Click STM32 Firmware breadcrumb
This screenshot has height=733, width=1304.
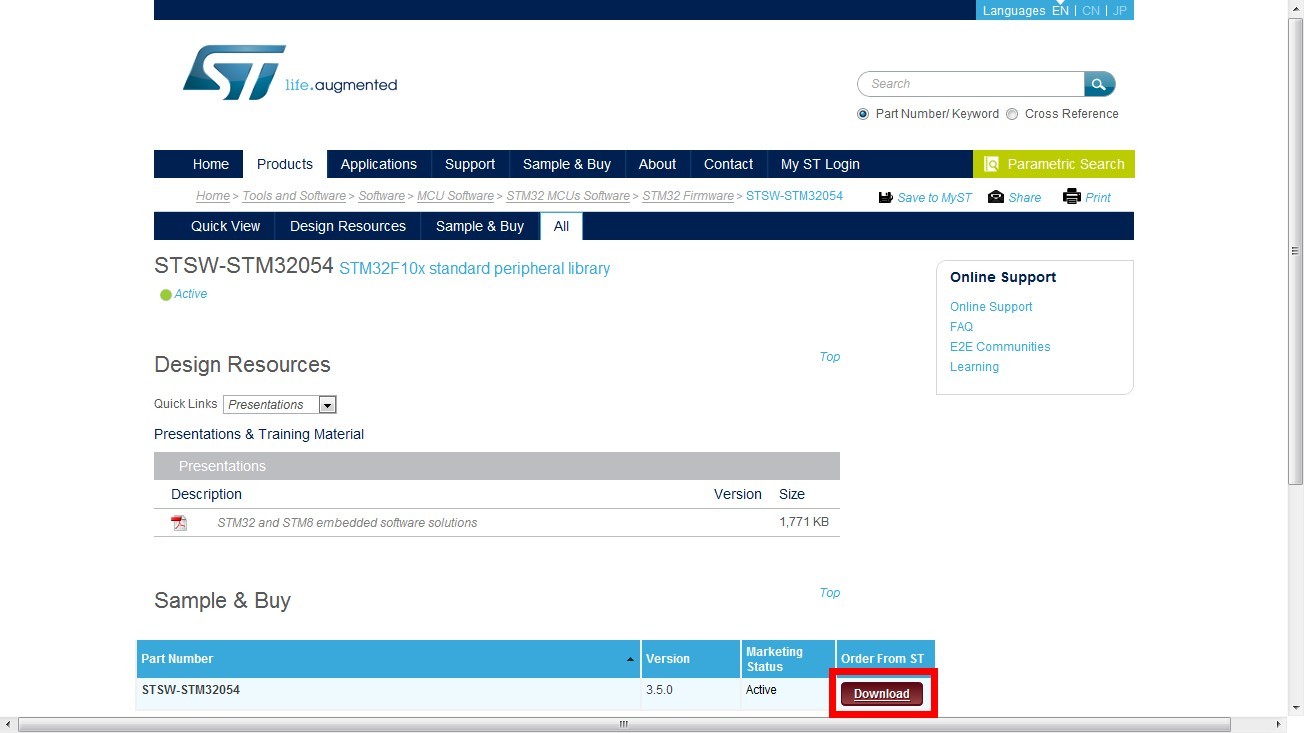click(688, 196)
